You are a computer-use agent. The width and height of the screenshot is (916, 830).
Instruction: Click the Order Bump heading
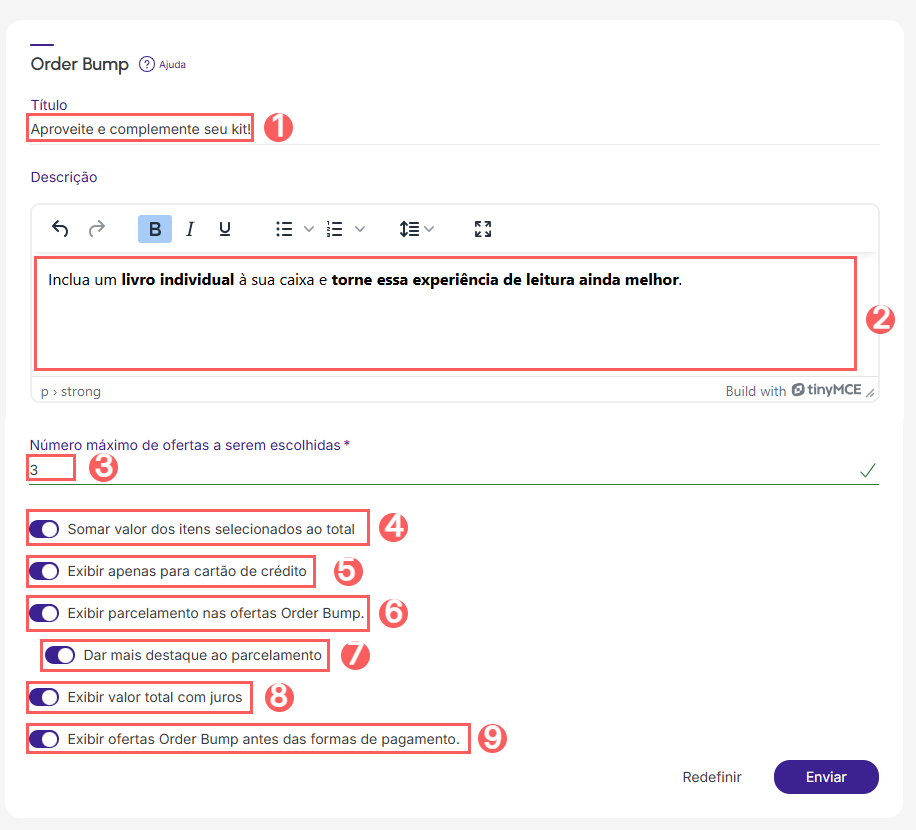pyautogui.click(x=79, y=64)
